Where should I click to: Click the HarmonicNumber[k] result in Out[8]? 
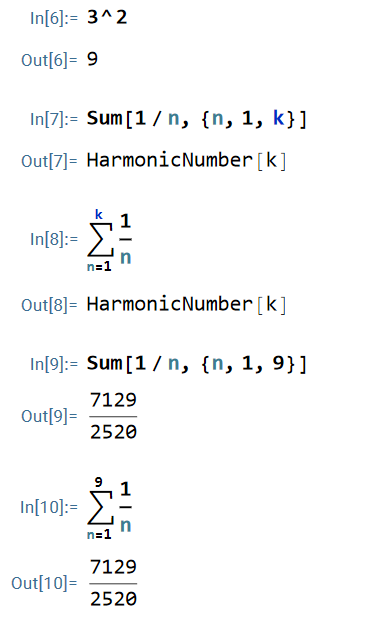(x=186, y=305)
